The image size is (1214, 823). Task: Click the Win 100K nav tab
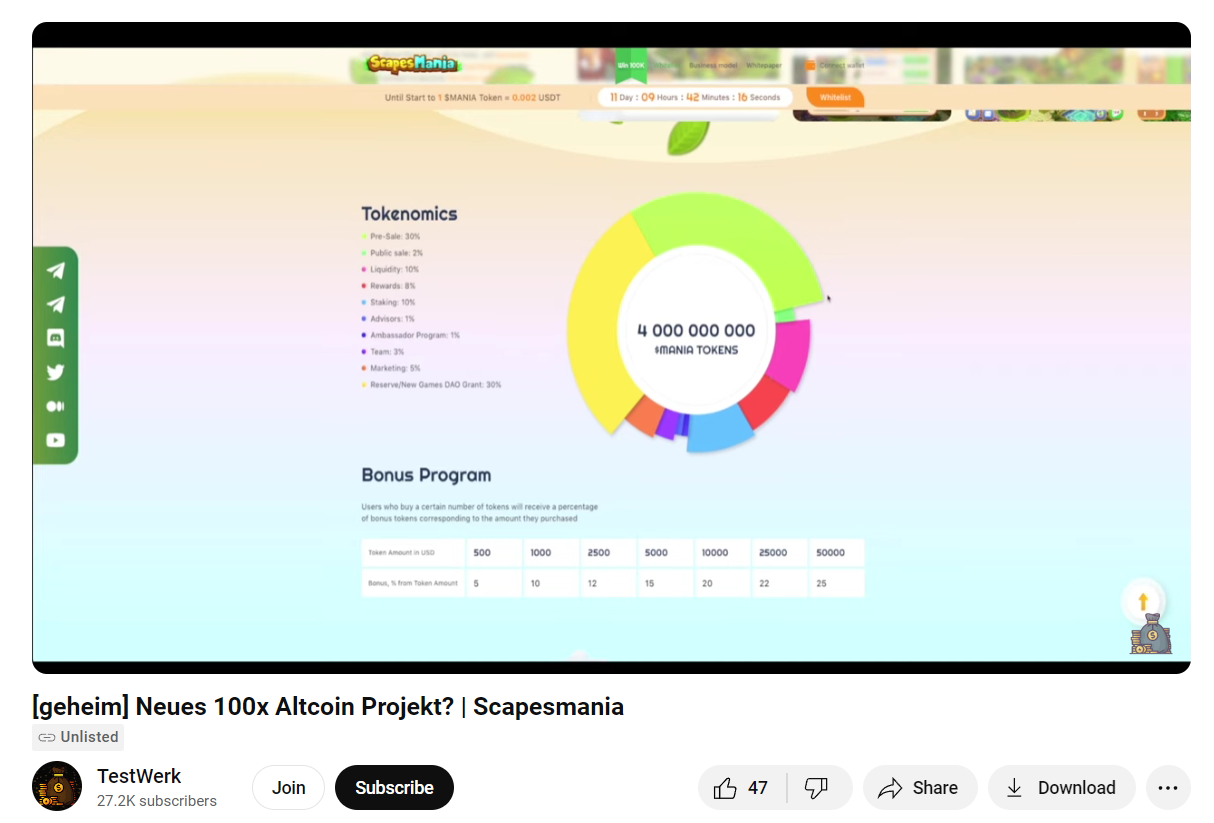(631, 65)
